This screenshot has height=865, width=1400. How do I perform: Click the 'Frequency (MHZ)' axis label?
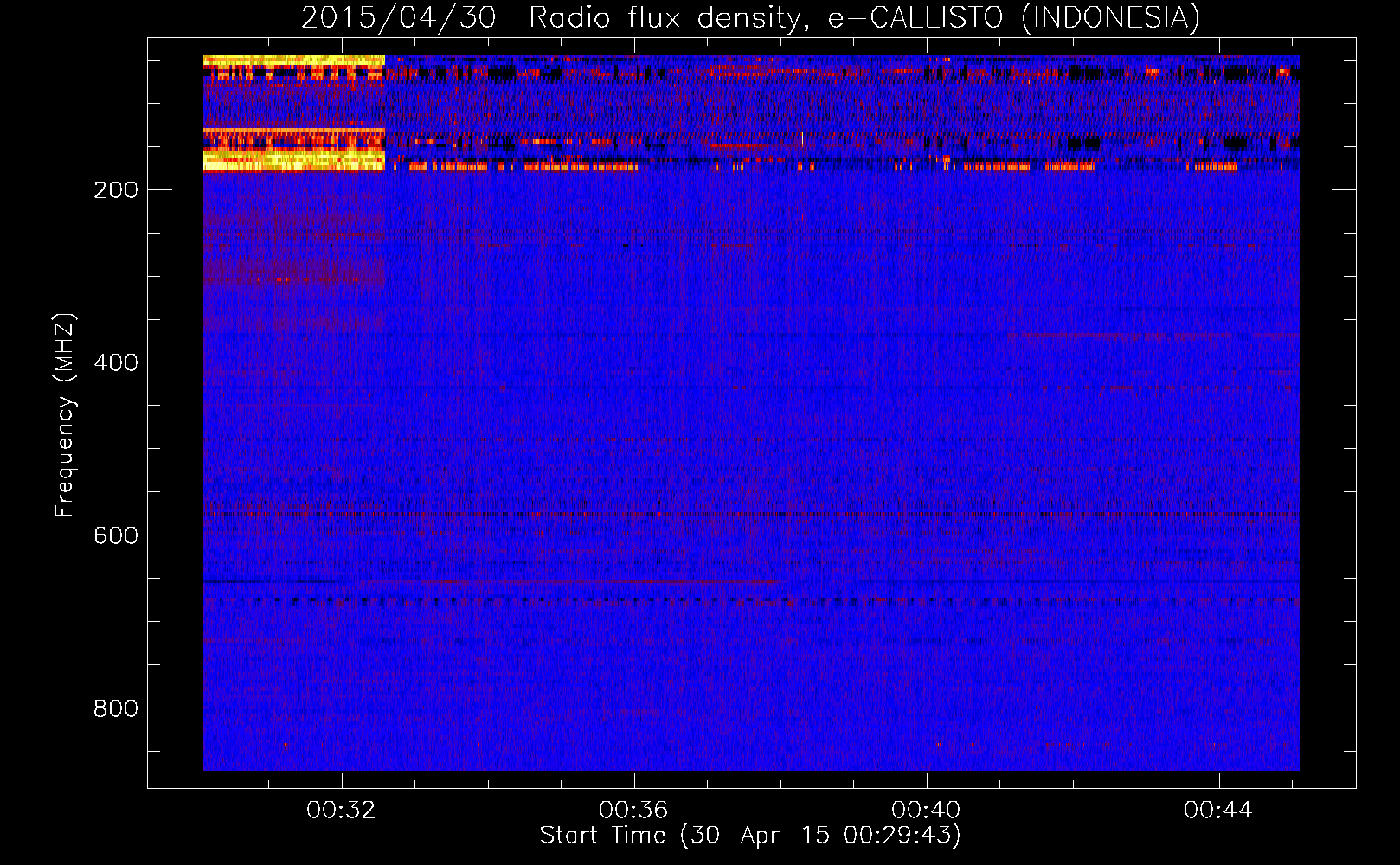(x=65, y=415)
